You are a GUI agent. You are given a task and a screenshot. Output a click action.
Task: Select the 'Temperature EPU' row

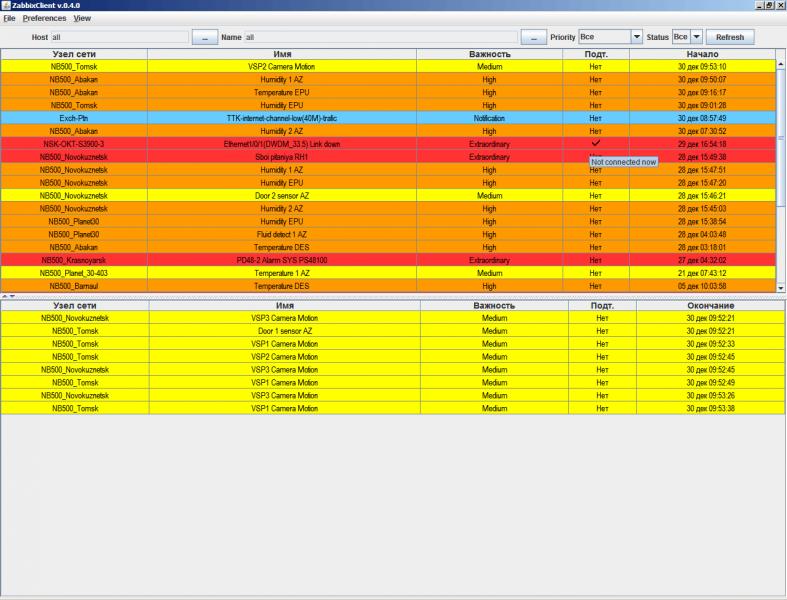click(388, 92)
